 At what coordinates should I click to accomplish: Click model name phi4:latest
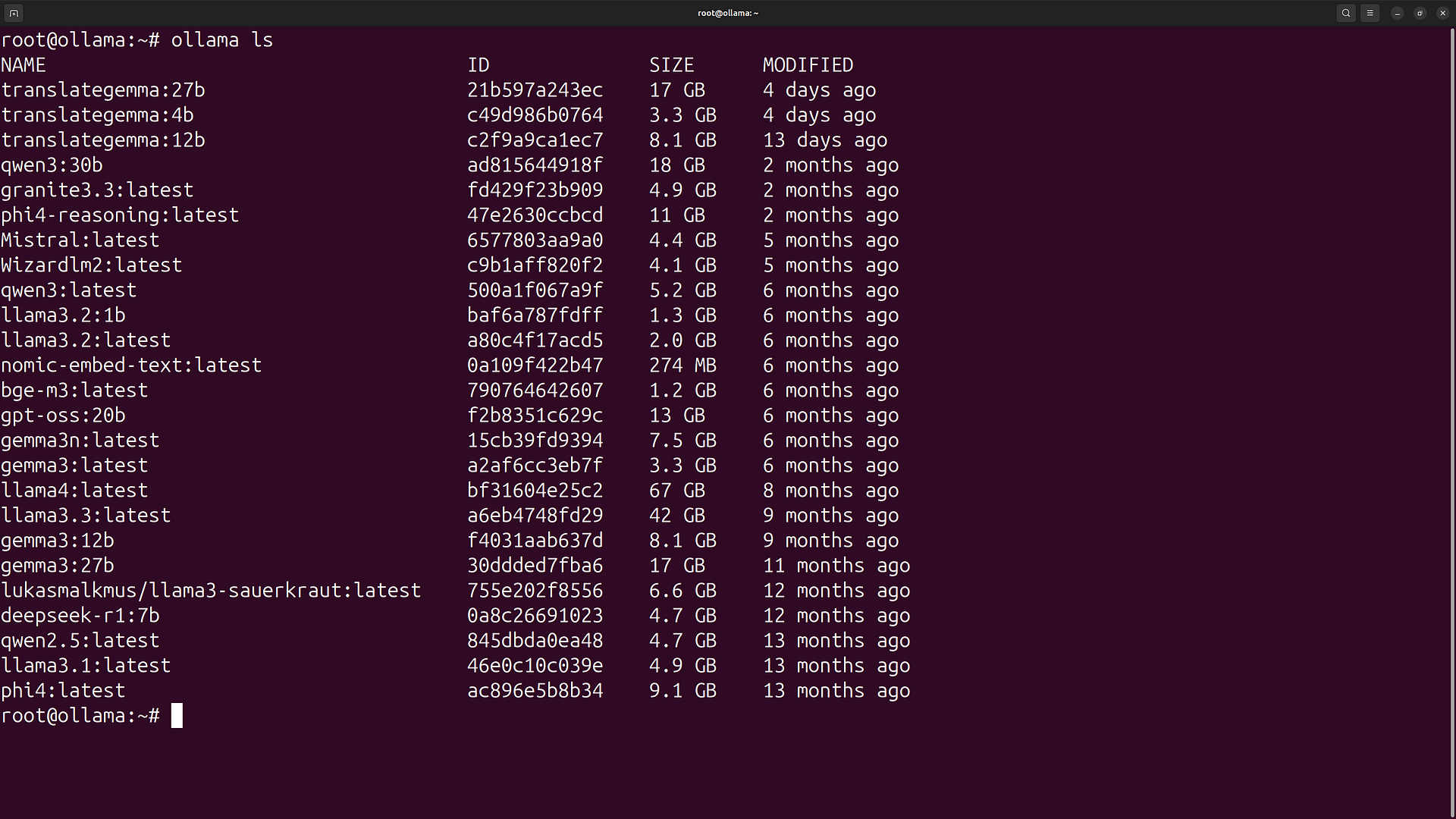click(63, 691)
